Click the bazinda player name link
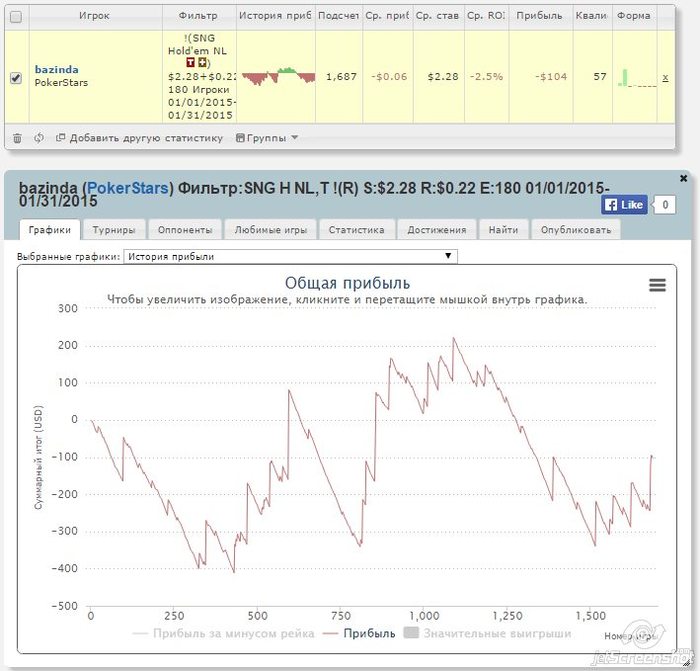This screenshot has height=671, width=700. (56, 69)
